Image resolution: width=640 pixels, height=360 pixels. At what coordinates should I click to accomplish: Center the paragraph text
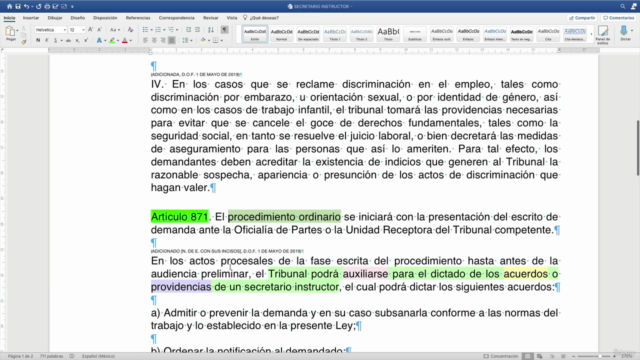point(154,40)
